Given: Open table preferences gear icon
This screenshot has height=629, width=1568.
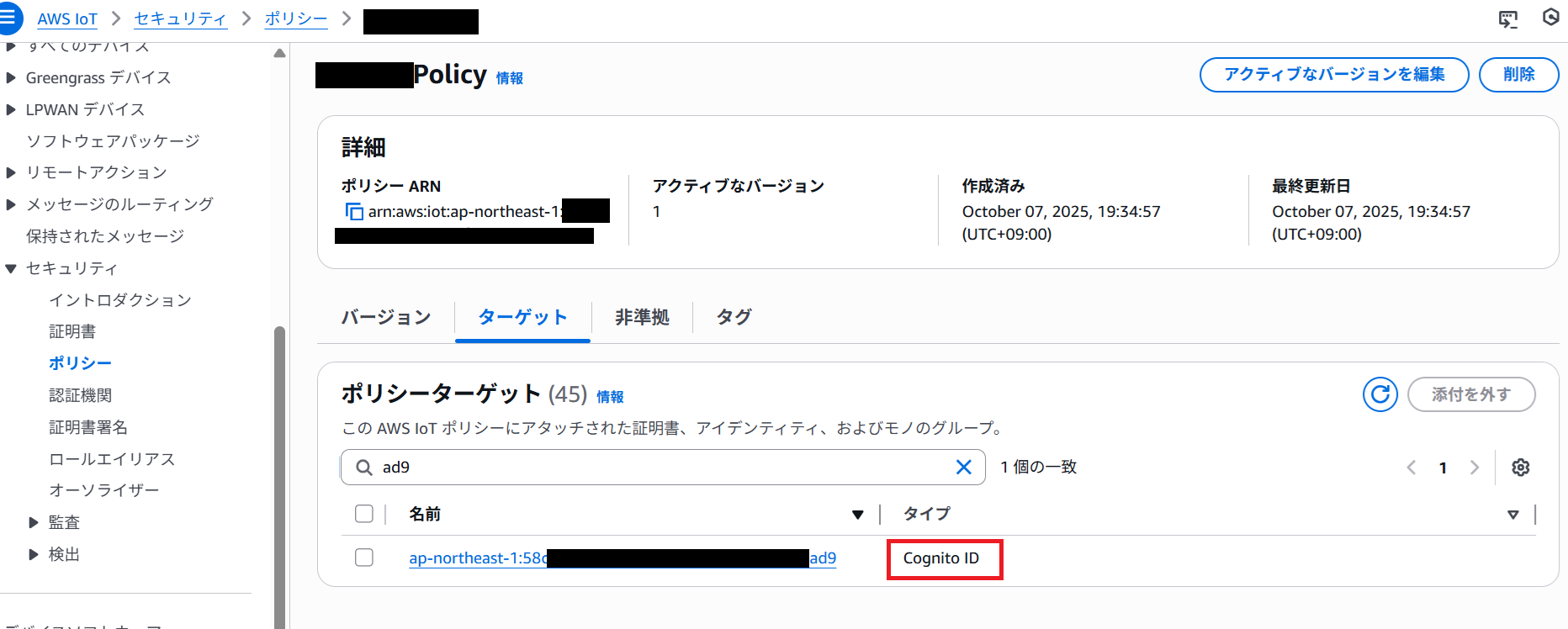Looking at the screenshot, I should [1520, 468].
